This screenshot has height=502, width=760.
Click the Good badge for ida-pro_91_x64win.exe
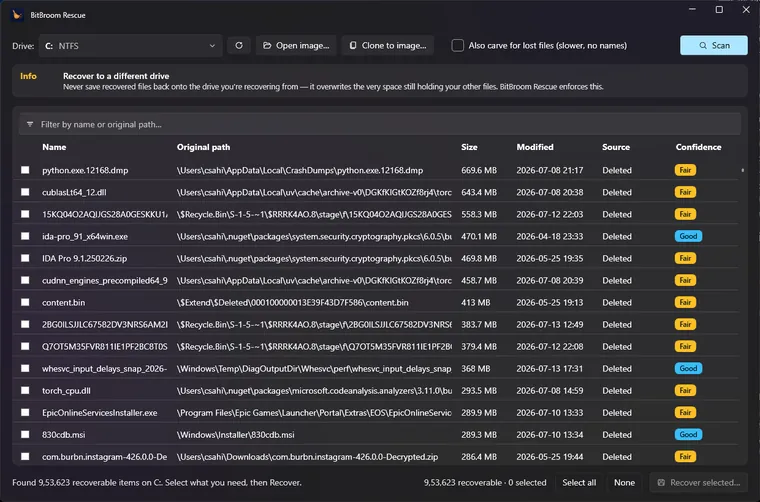coord(688,236)
